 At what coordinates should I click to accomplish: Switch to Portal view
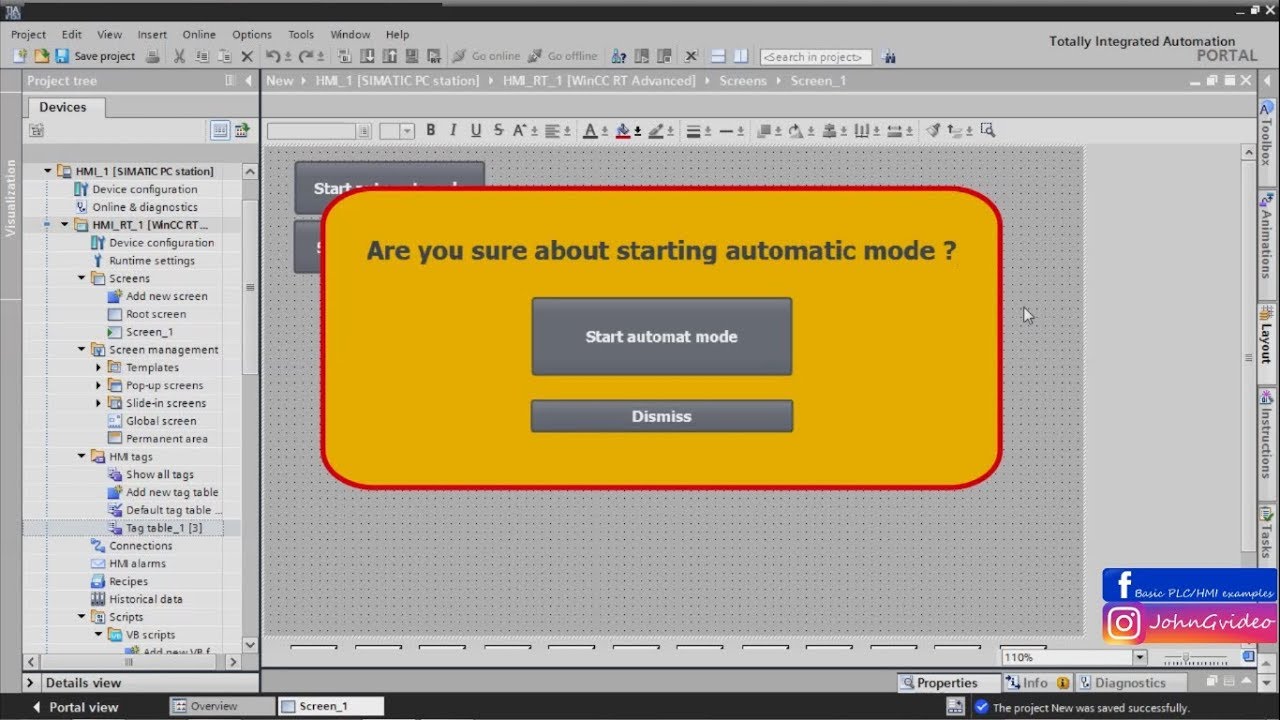pos(75,707)
